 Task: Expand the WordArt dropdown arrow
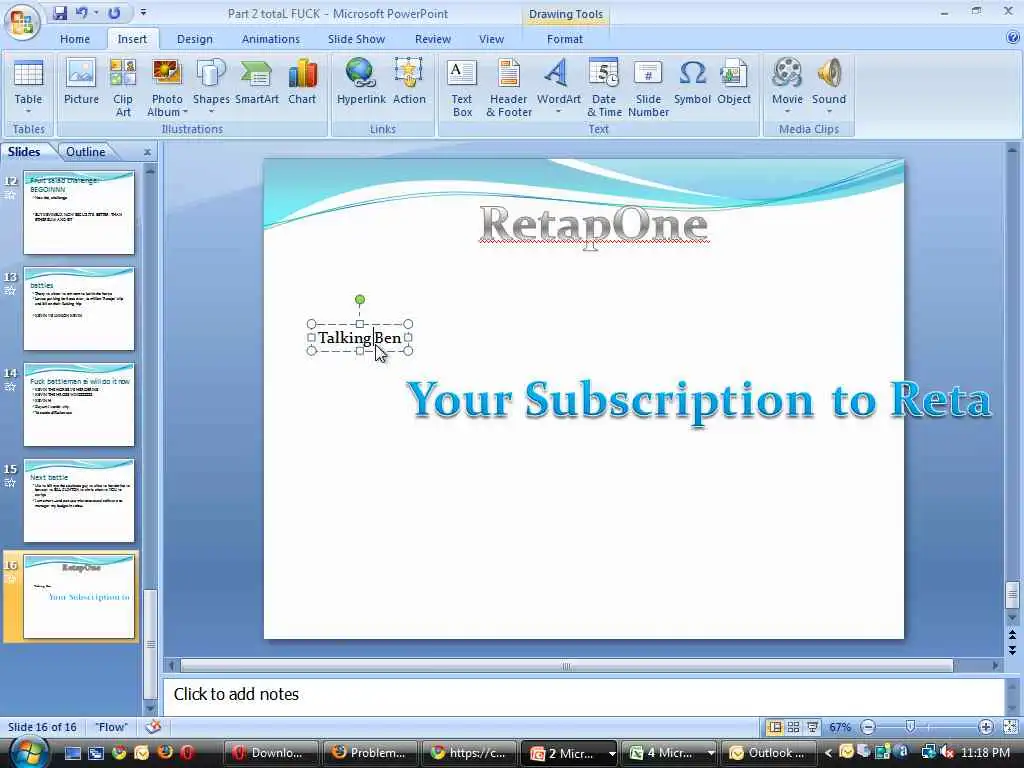[x=558, y=112]
